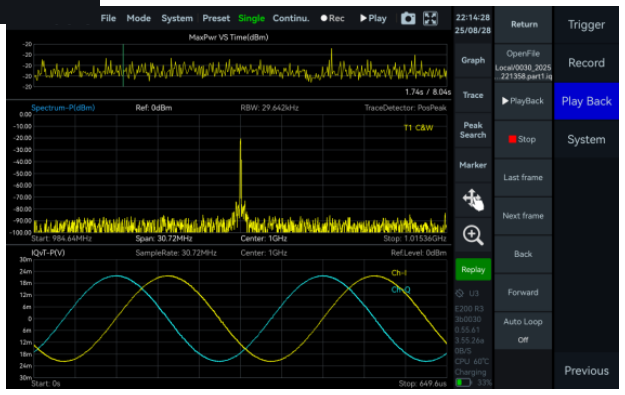625x395 pixels.
Task: Open the Graph panel
Action: click(473, 60)
